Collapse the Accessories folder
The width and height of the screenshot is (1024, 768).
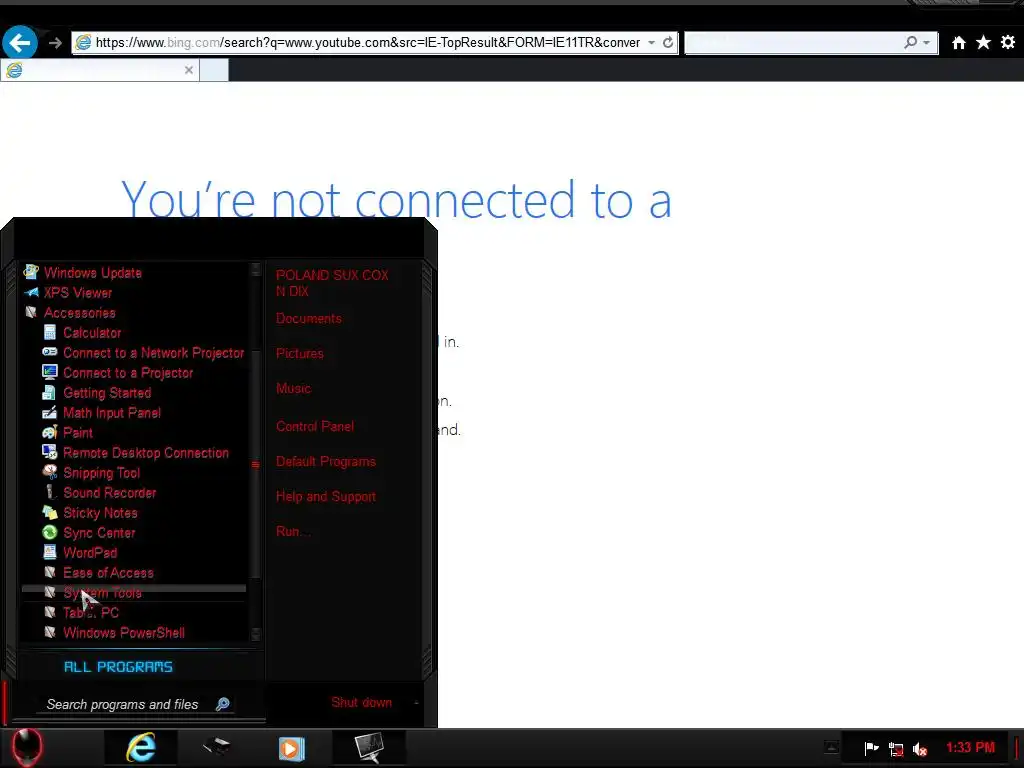79,313
